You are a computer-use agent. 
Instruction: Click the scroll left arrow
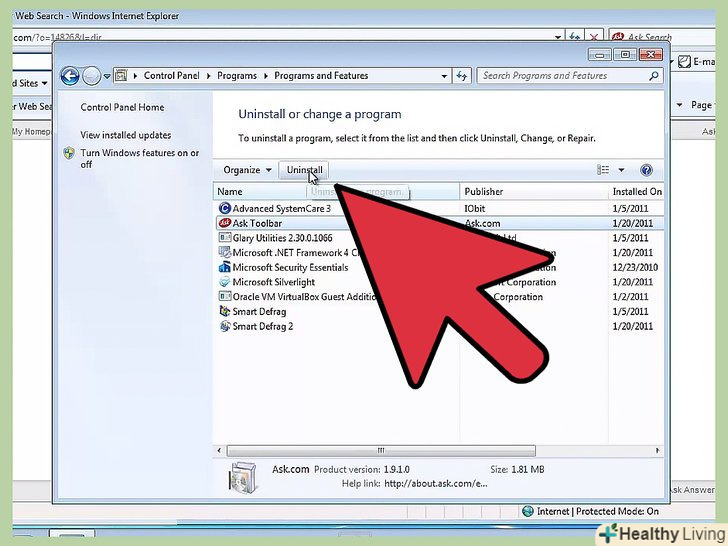[x=219, y=450]
